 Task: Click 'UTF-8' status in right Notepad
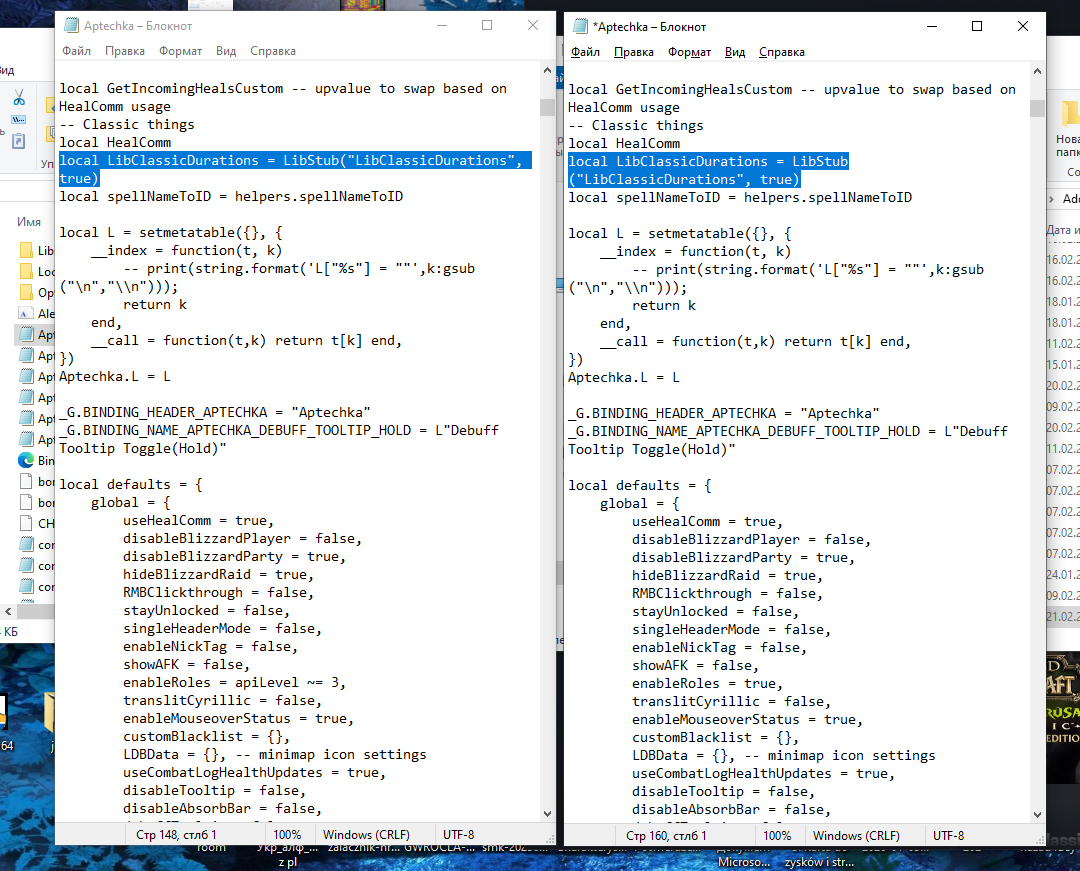tap(948, 836)
